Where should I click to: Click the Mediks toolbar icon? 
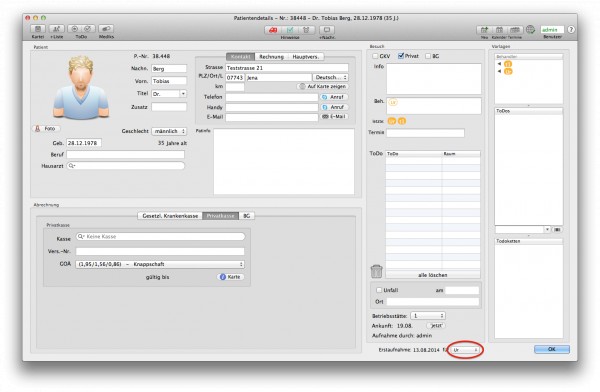pyautogui.click(x=106, y=29)
